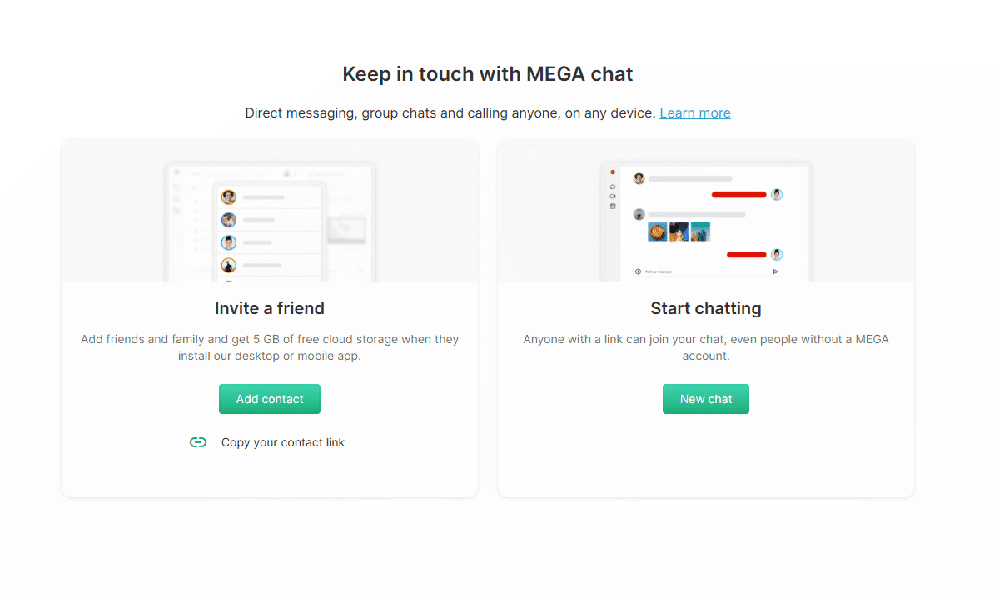Select the fourth contact avatar in invite illustration
This screenshot has width=1000, height=600.
point(229,265)
